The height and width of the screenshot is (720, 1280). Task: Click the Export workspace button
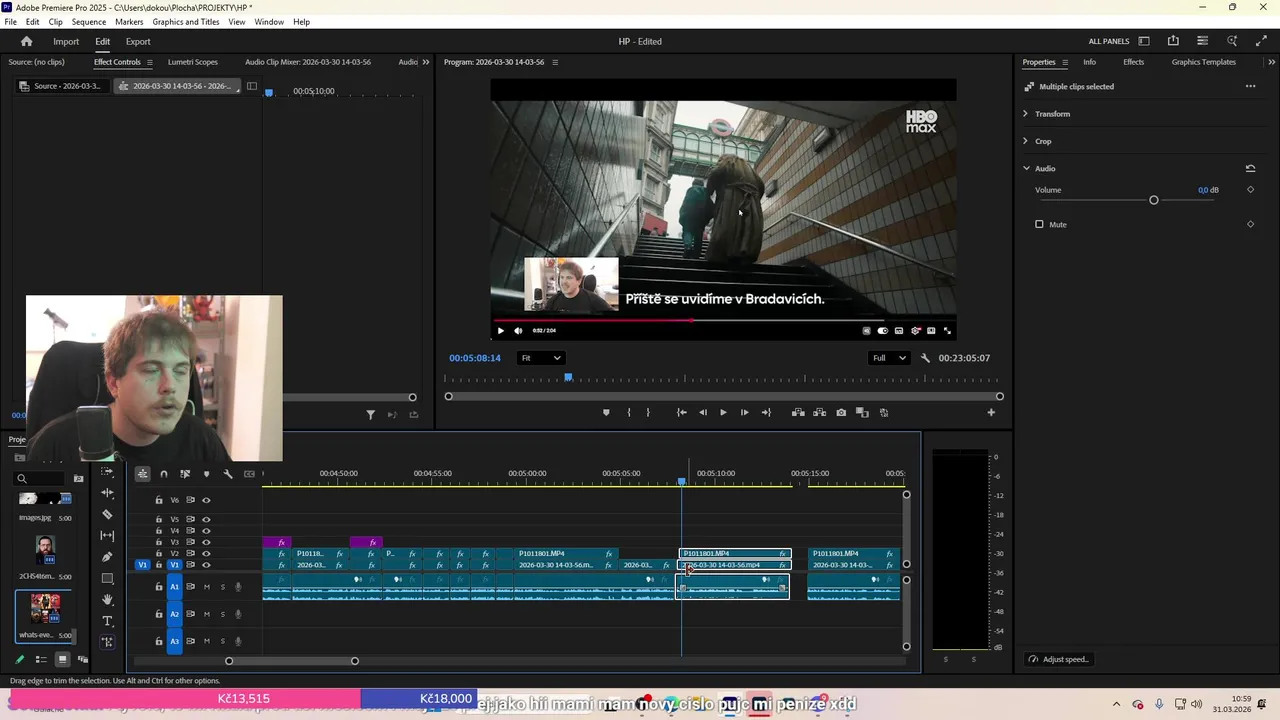coord(138,41)
